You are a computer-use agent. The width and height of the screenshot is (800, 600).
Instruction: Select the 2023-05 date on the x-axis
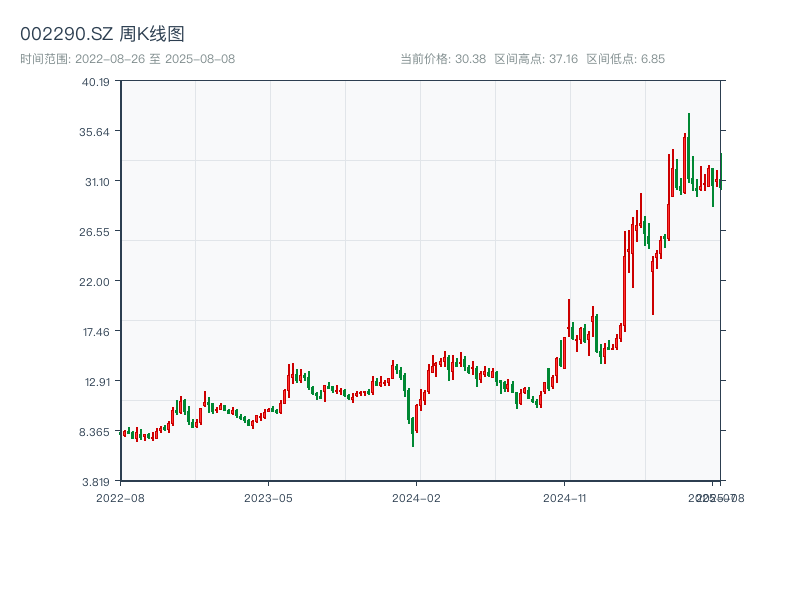pos(268,497)
